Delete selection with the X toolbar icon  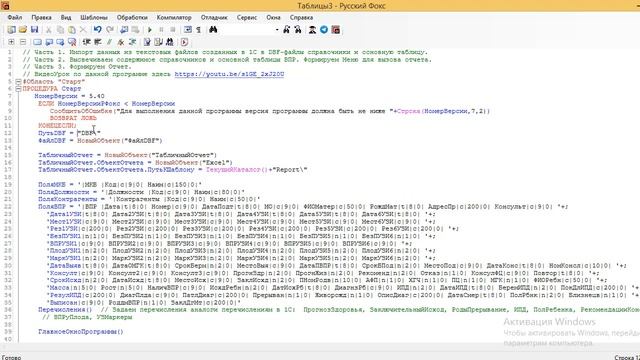[x=83, y=29]
